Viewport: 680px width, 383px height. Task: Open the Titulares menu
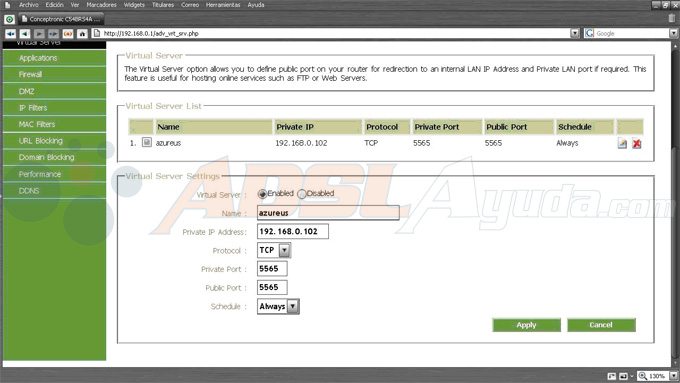pos(163,5)
